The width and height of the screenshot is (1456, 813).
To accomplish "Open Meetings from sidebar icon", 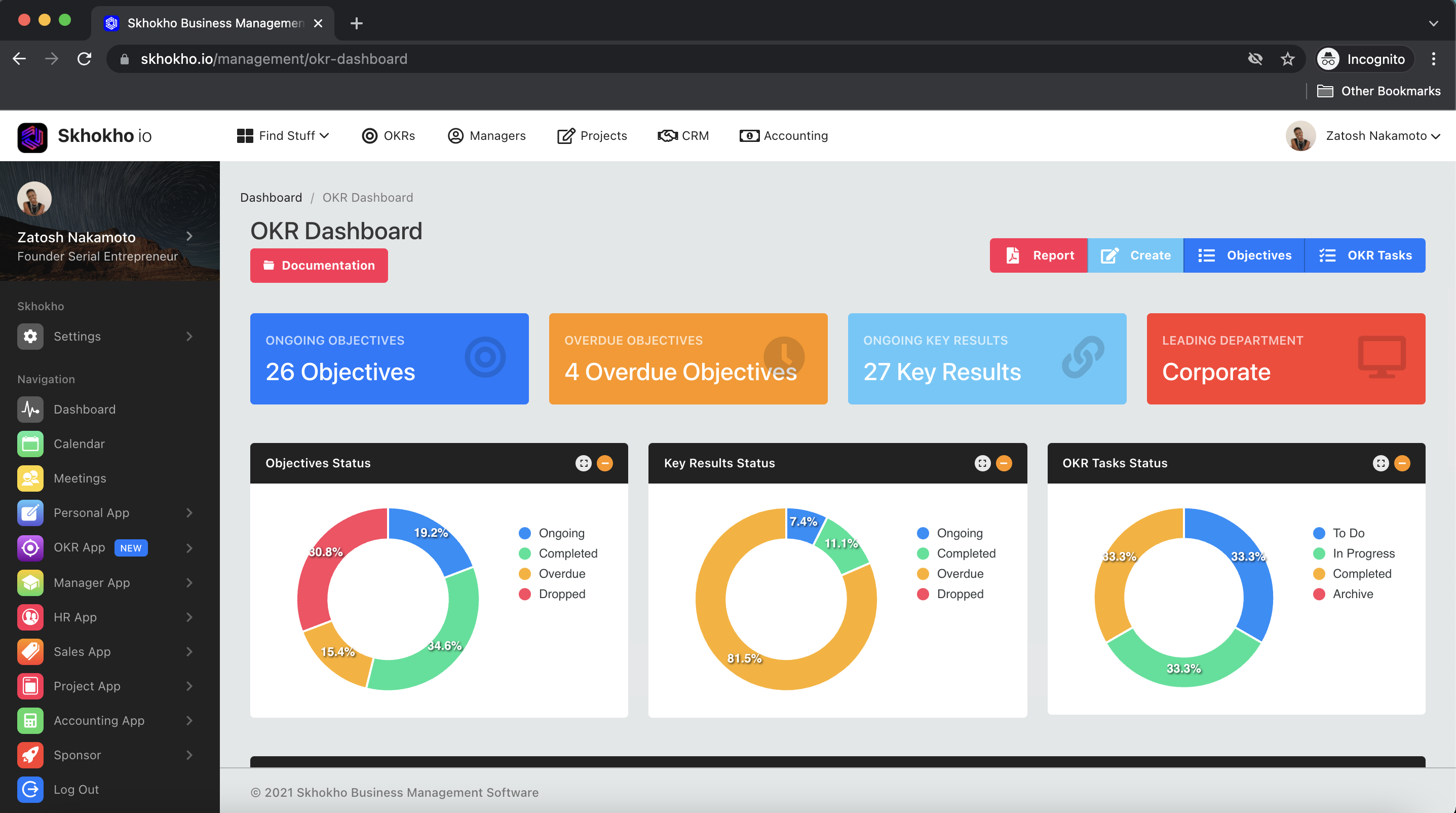I will coord(30,478).
